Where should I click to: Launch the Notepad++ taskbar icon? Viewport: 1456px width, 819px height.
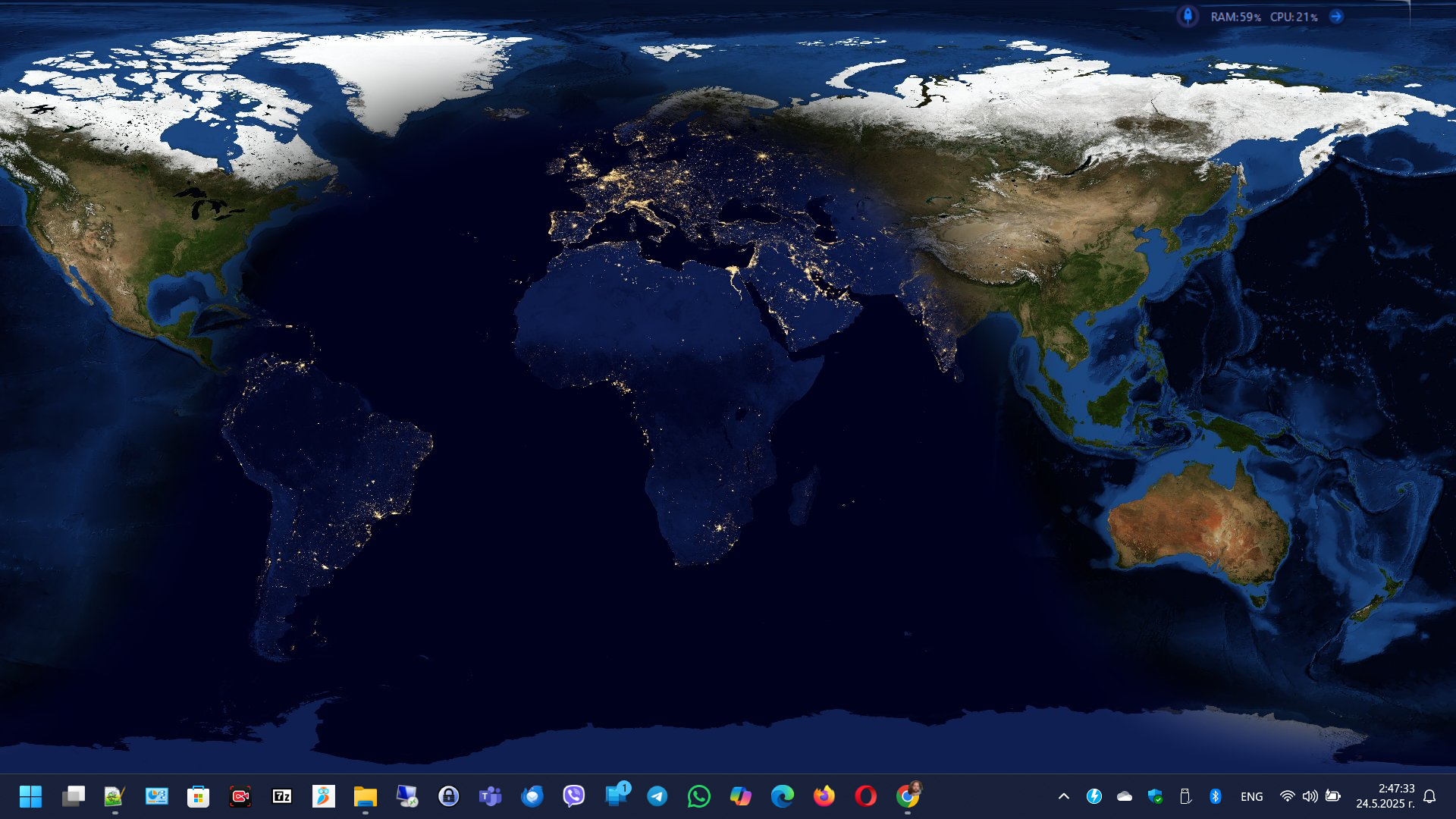tap(115, 796)
